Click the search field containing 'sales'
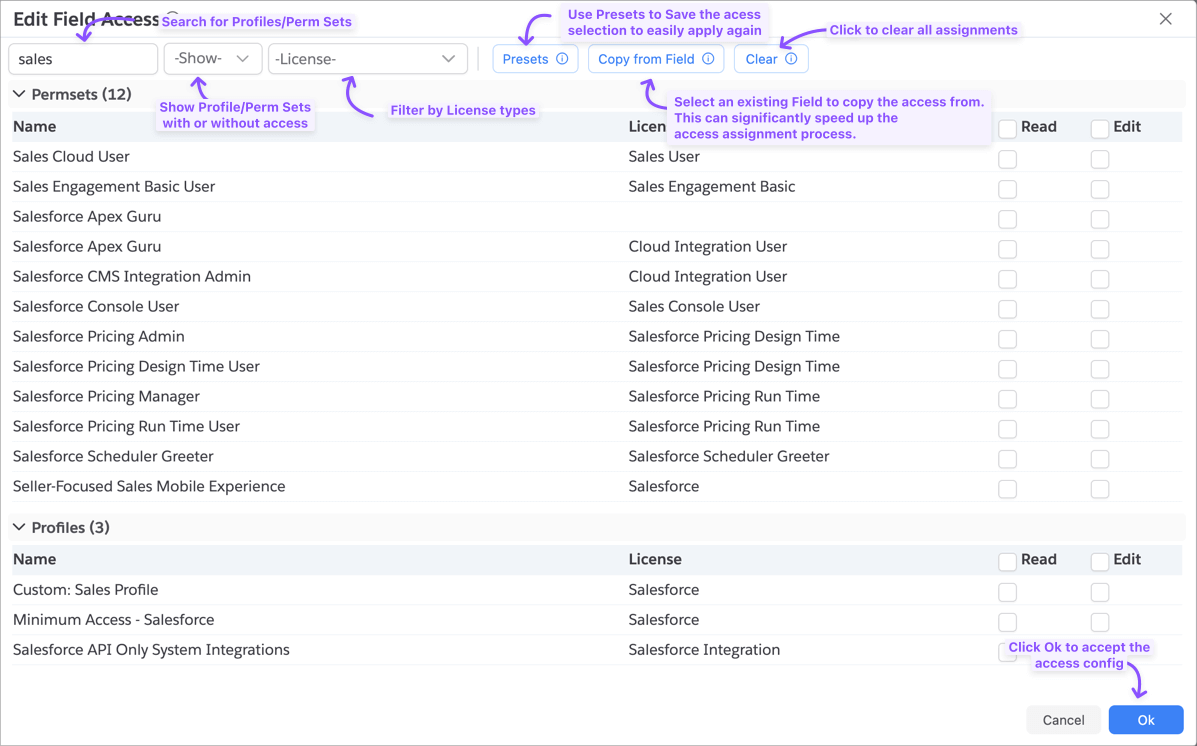Image resolution: width=1197 pixels, height=746 pixels. pyautogui.click(x=83, y=59)
